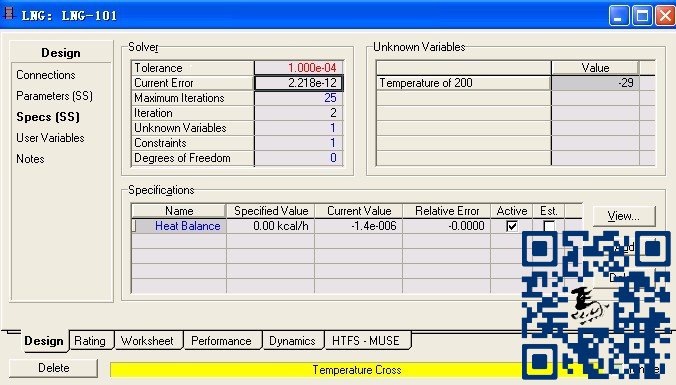The height and width of the screenshot is (385, 676).
Task: Click Relative Error -0.0000 cell
Action: point(447,226)
